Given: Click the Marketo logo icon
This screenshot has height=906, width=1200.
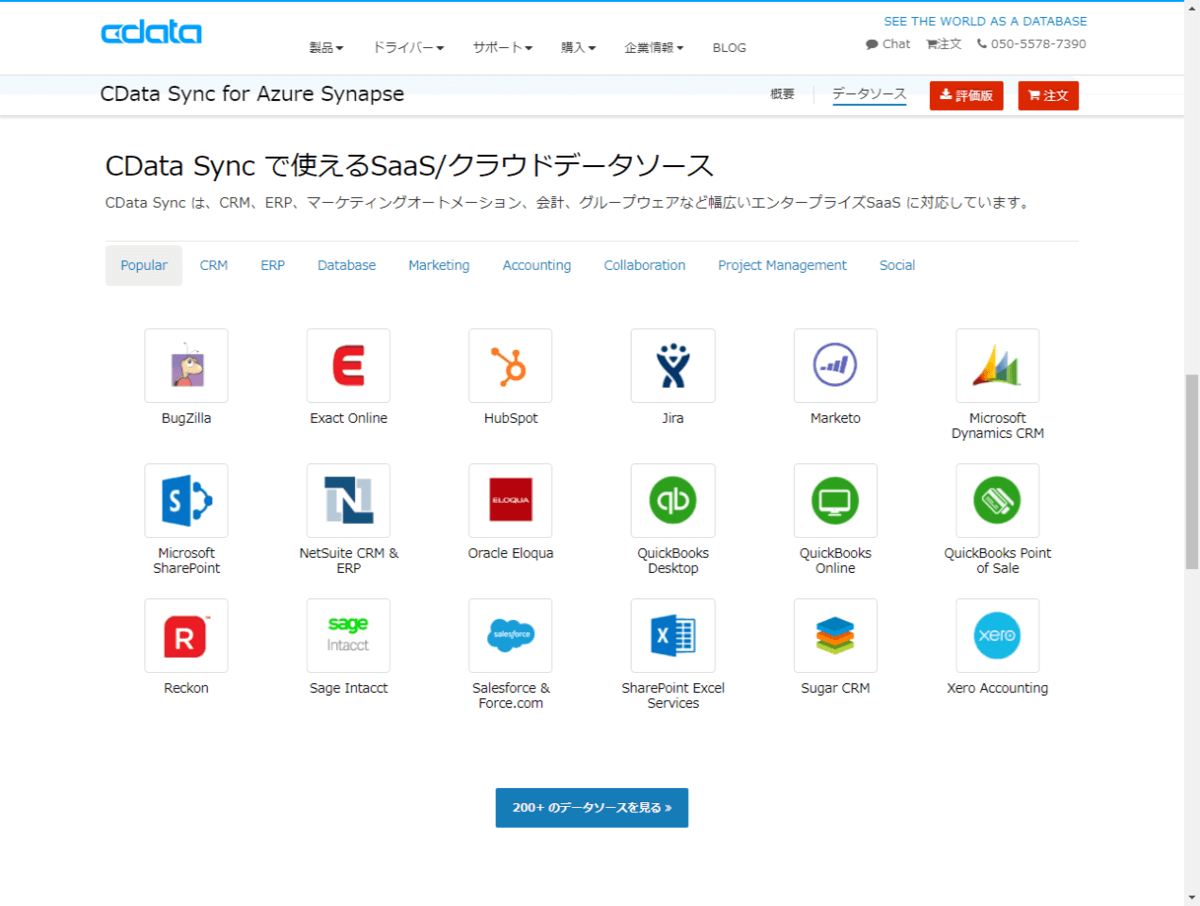Looking at the screenshot, I should pos(835,366).
